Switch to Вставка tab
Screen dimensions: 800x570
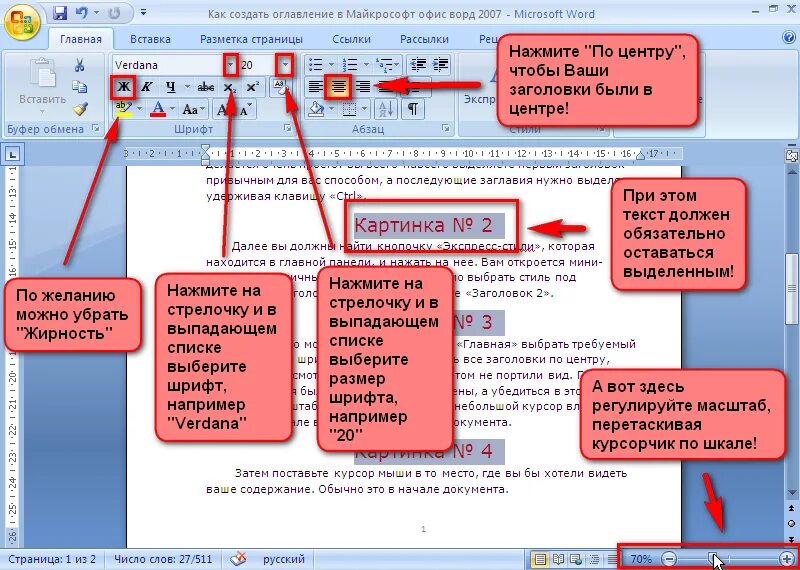point(150,39)
